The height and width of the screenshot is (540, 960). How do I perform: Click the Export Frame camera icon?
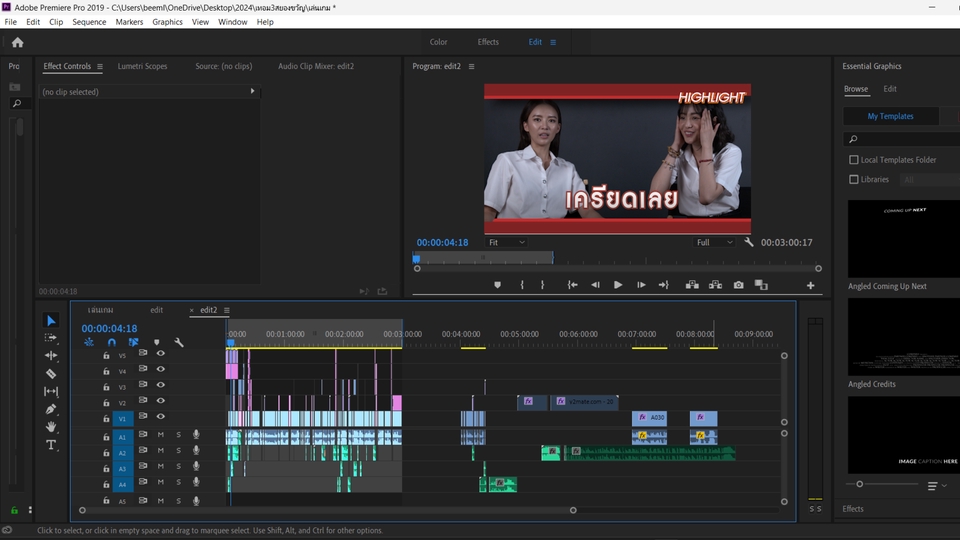click(738, 285)
